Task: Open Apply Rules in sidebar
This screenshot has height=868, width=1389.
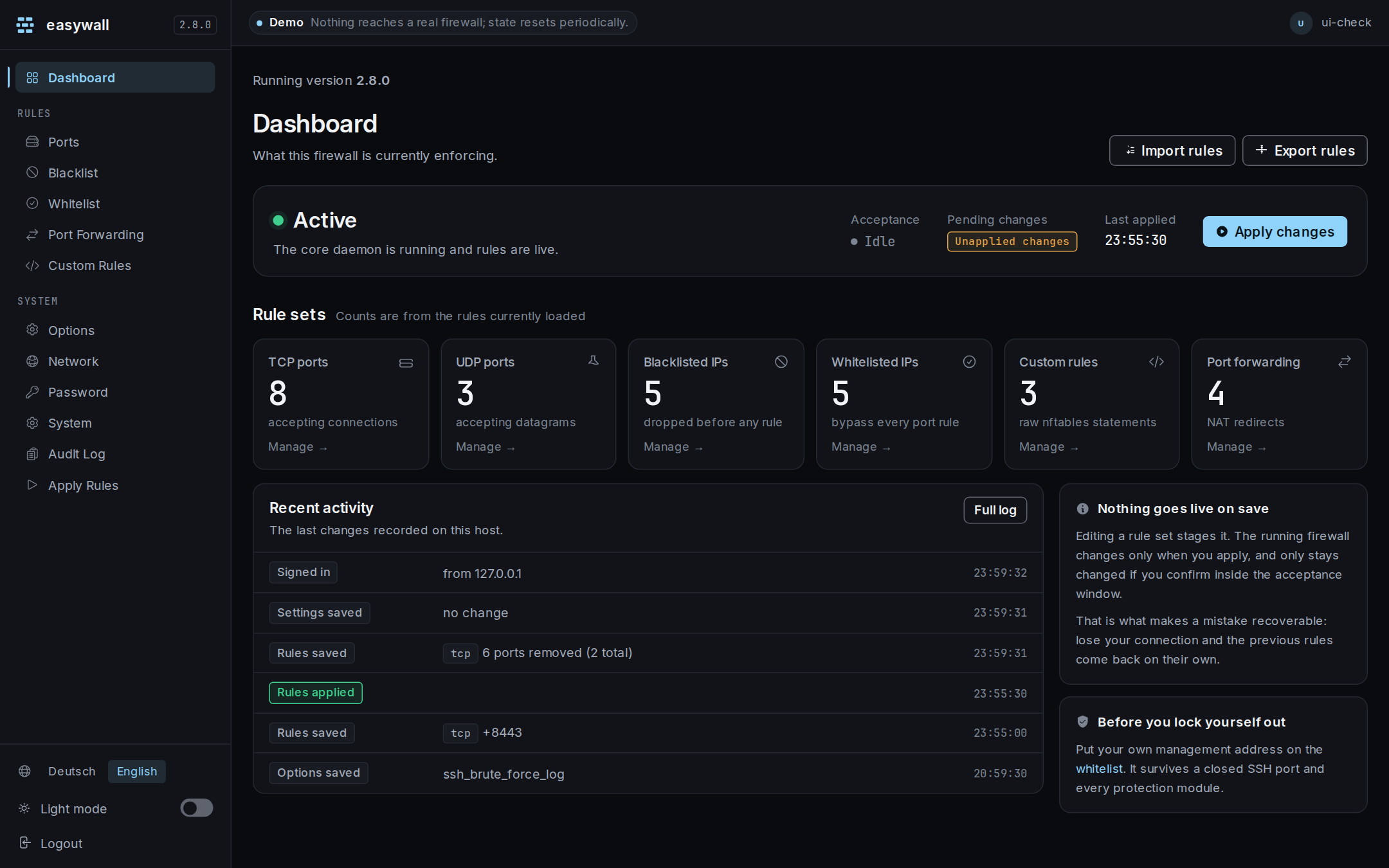Action: click(115, 485)
